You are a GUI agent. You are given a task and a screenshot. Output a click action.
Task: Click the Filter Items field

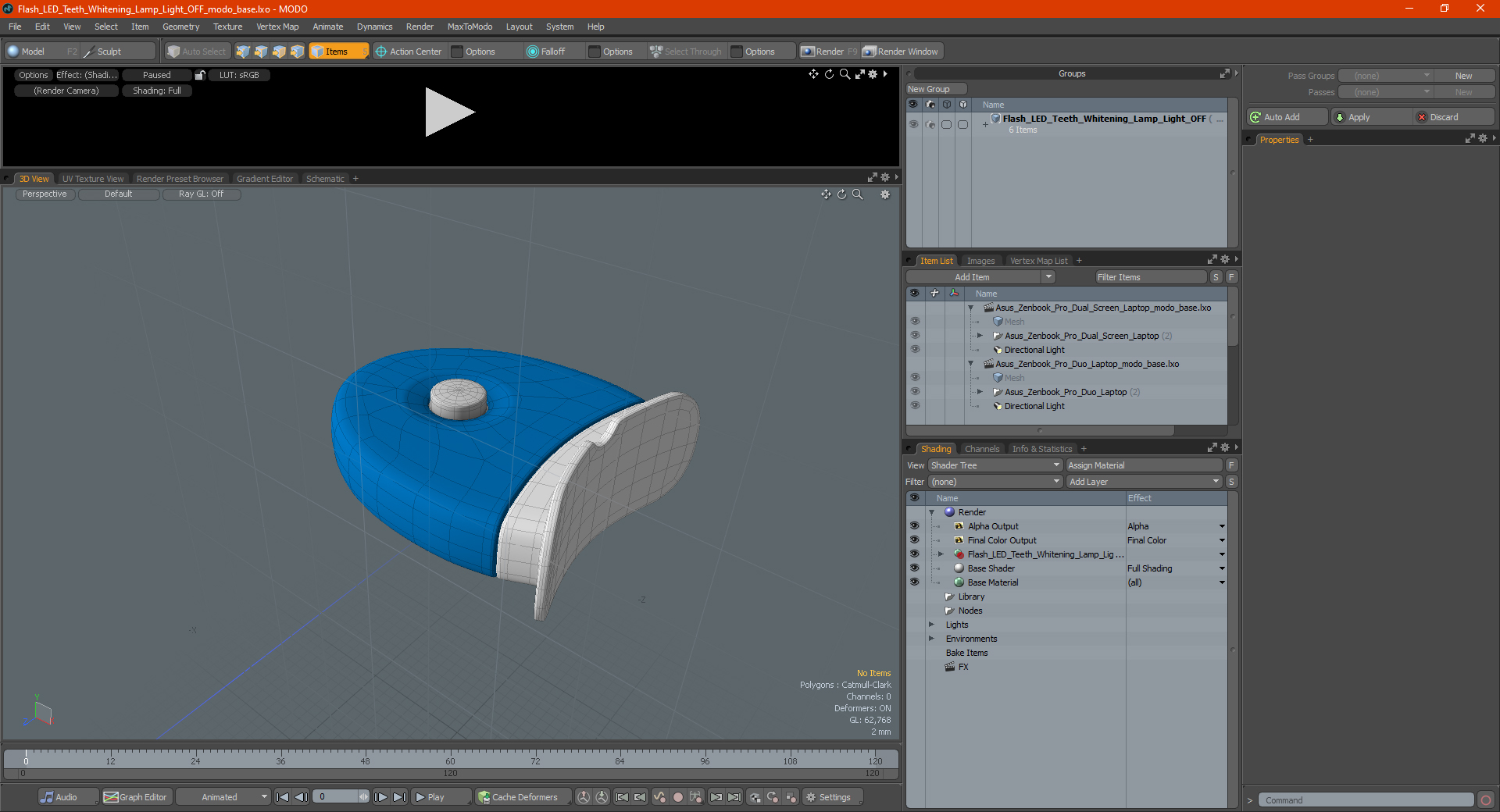point(1150,277)
